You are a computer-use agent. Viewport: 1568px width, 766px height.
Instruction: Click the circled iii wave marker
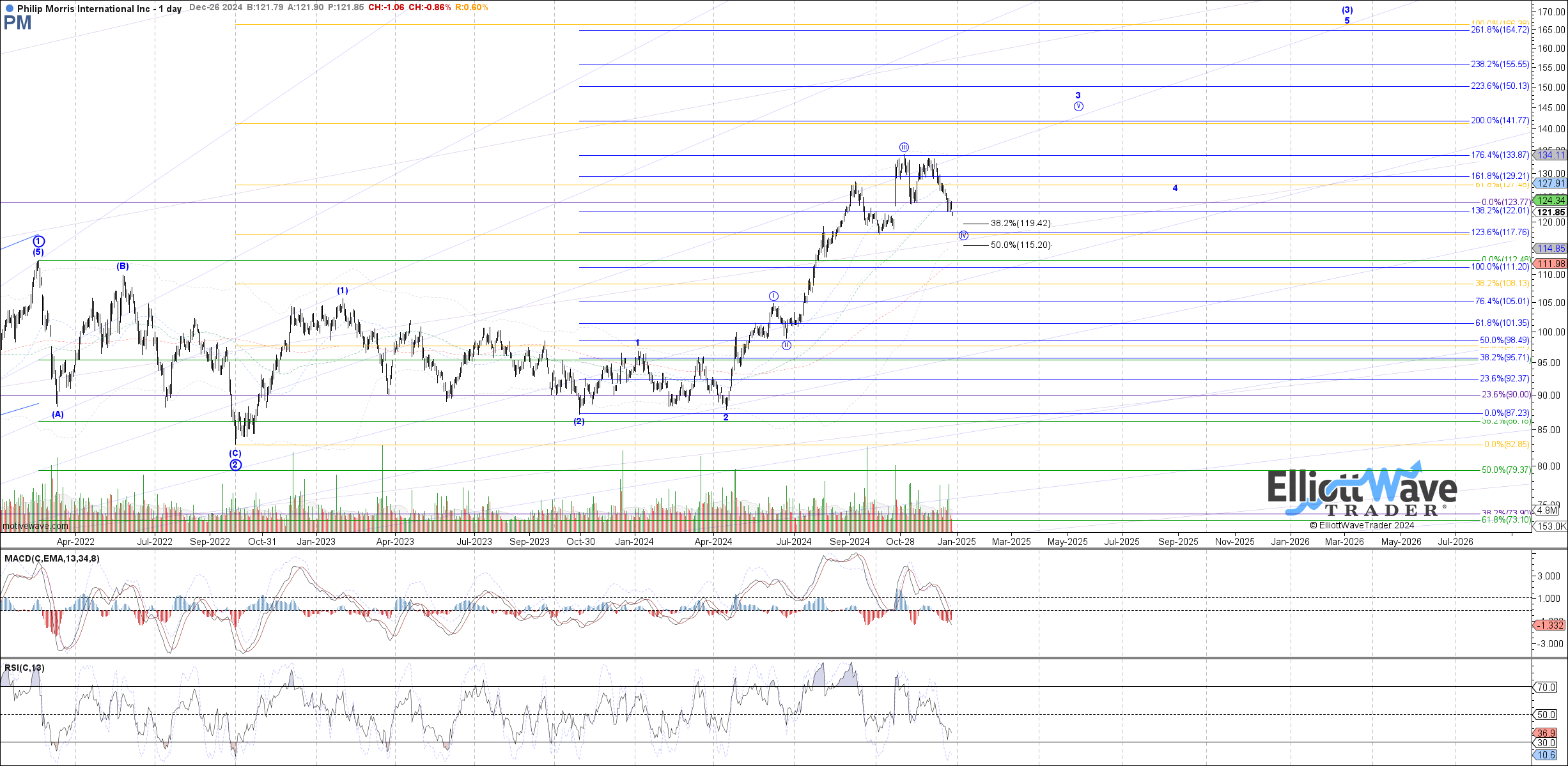[904, 147]
